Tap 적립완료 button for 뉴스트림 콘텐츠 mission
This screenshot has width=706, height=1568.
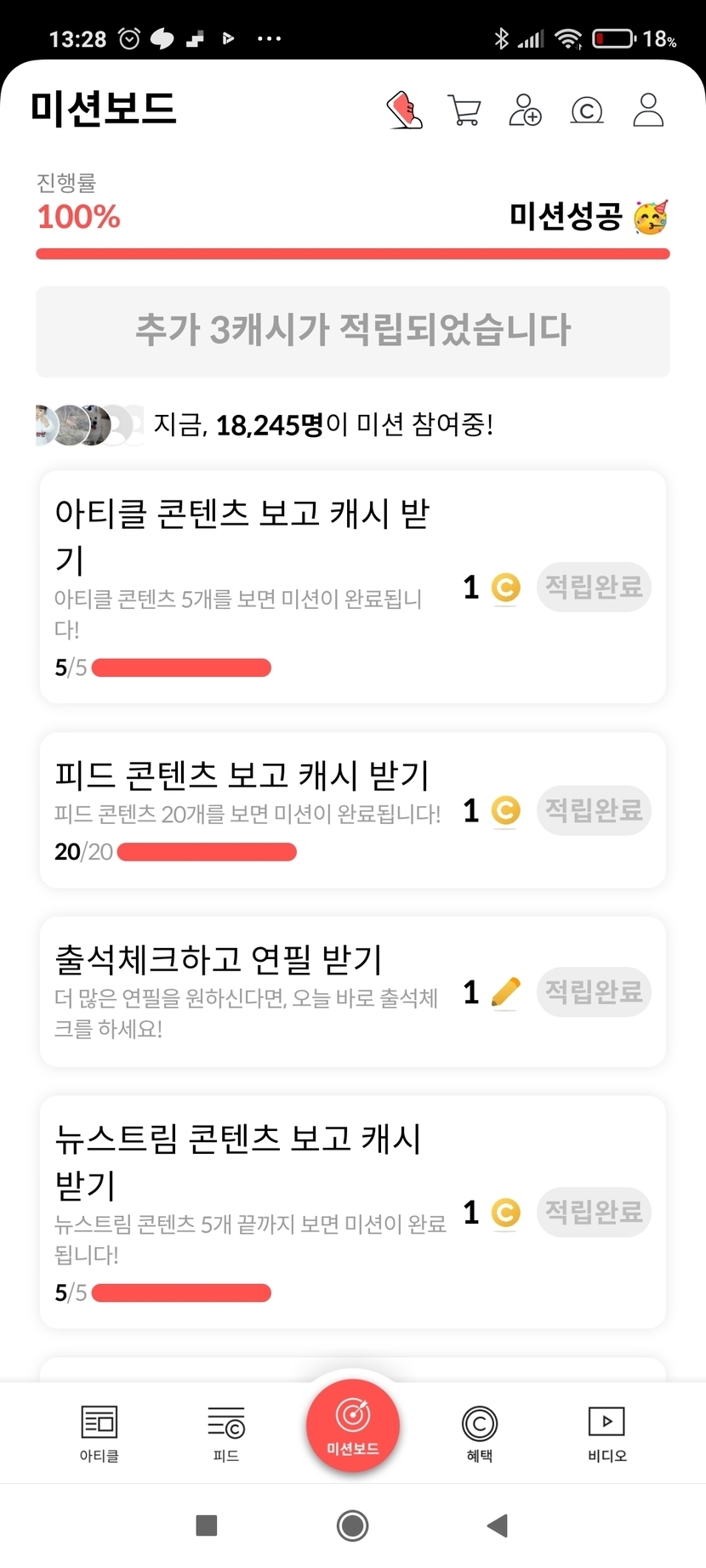594,1212
